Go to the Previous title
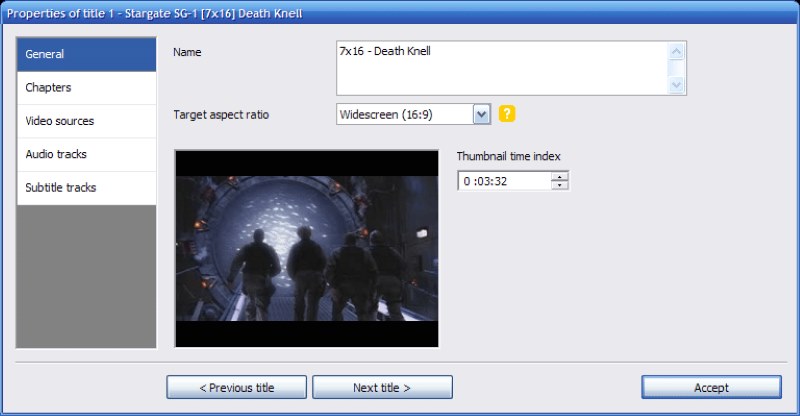This screenshot has height=416, width=800. point(237,387)
